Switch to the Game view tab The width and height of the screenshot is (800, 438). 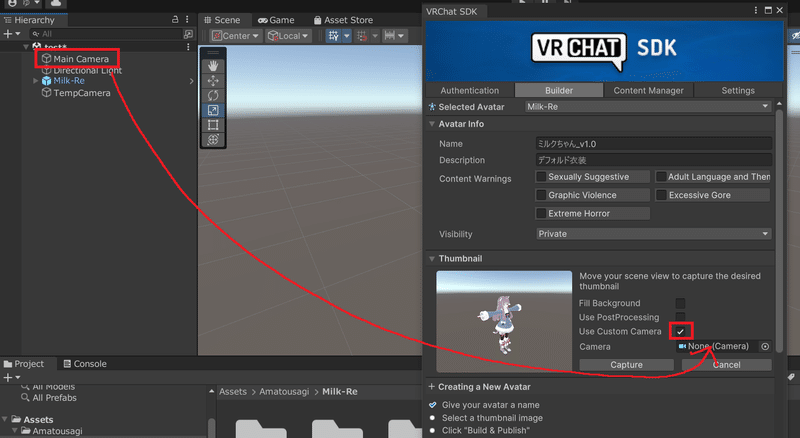276,20
